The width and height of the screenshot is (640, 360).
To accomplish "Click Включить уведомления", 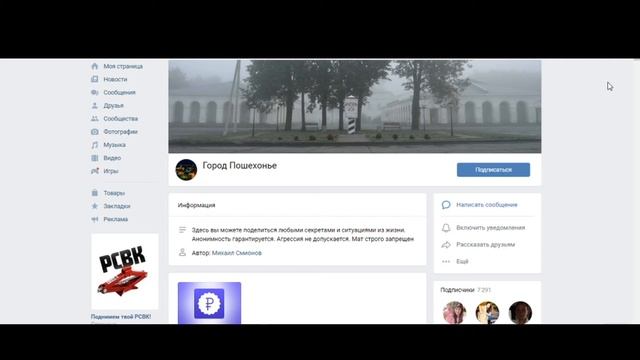I will tap(491, 227).
